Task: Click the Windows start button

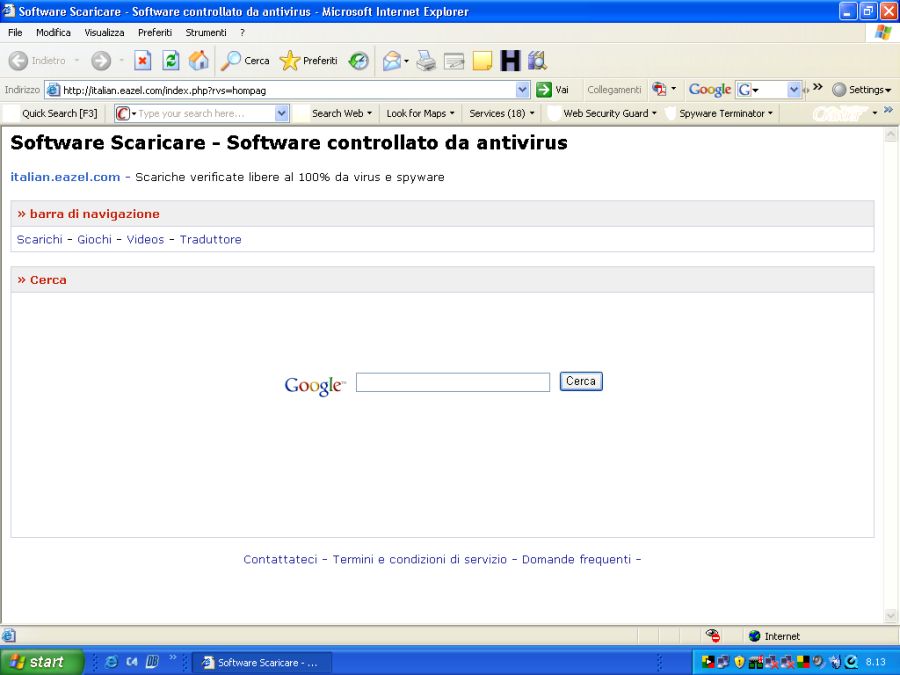Action: [x=41, y=662]
